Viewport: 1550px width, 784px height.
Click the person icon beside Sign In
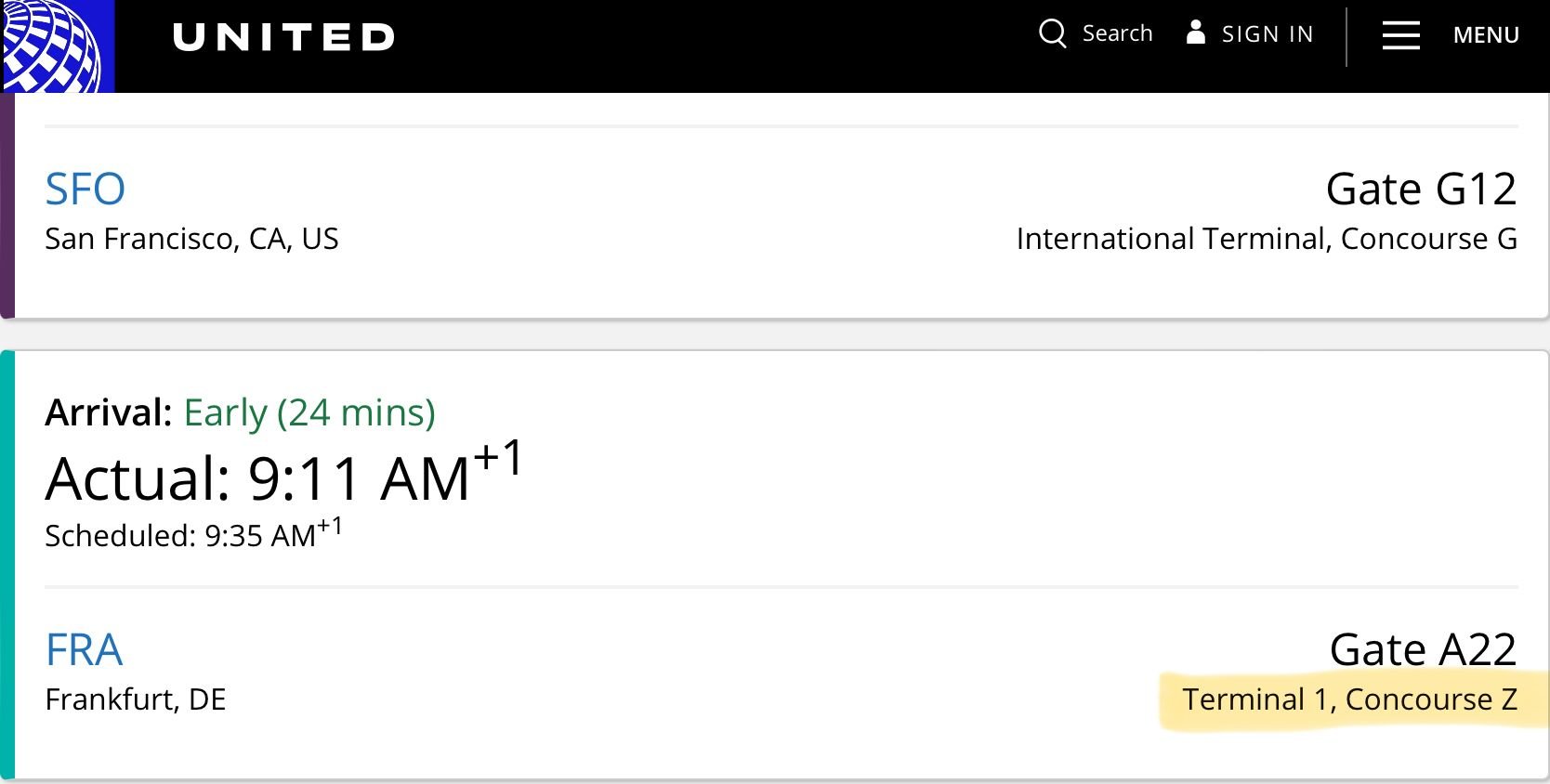(x=1195, y=33)
